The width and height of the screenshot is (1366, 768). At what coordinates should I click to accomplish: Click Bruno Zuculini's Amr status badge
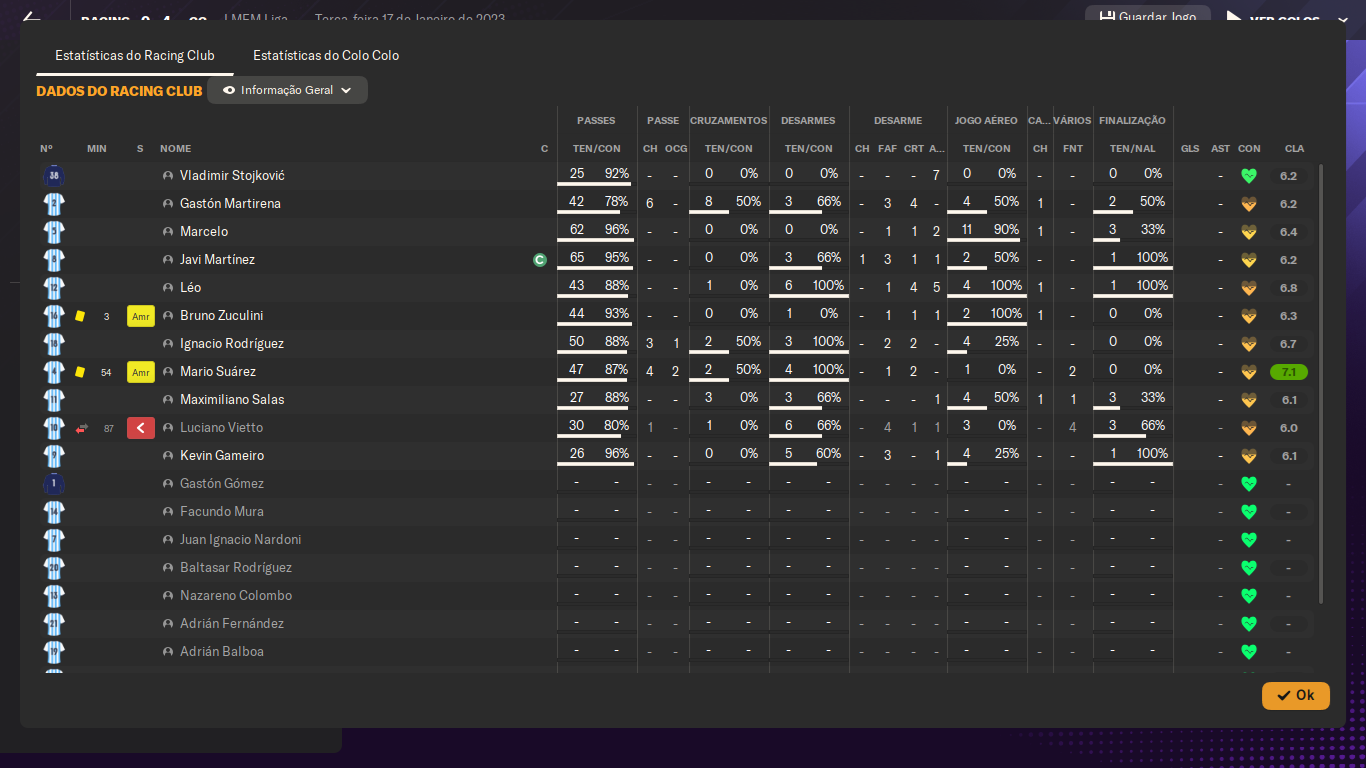(x=141, y=316)
